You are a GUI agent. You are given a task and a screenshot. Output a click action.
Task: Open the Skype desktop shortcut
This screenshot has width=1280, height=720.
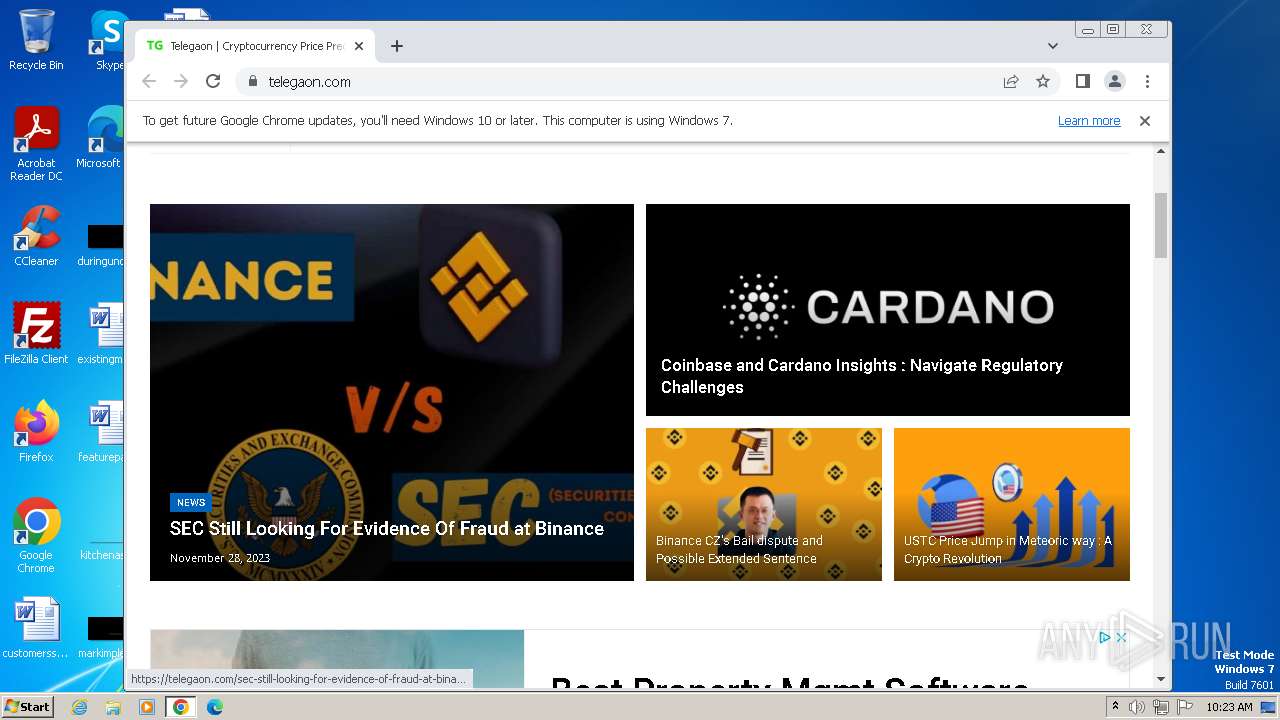pyautogui.click(x=108, y=40)
